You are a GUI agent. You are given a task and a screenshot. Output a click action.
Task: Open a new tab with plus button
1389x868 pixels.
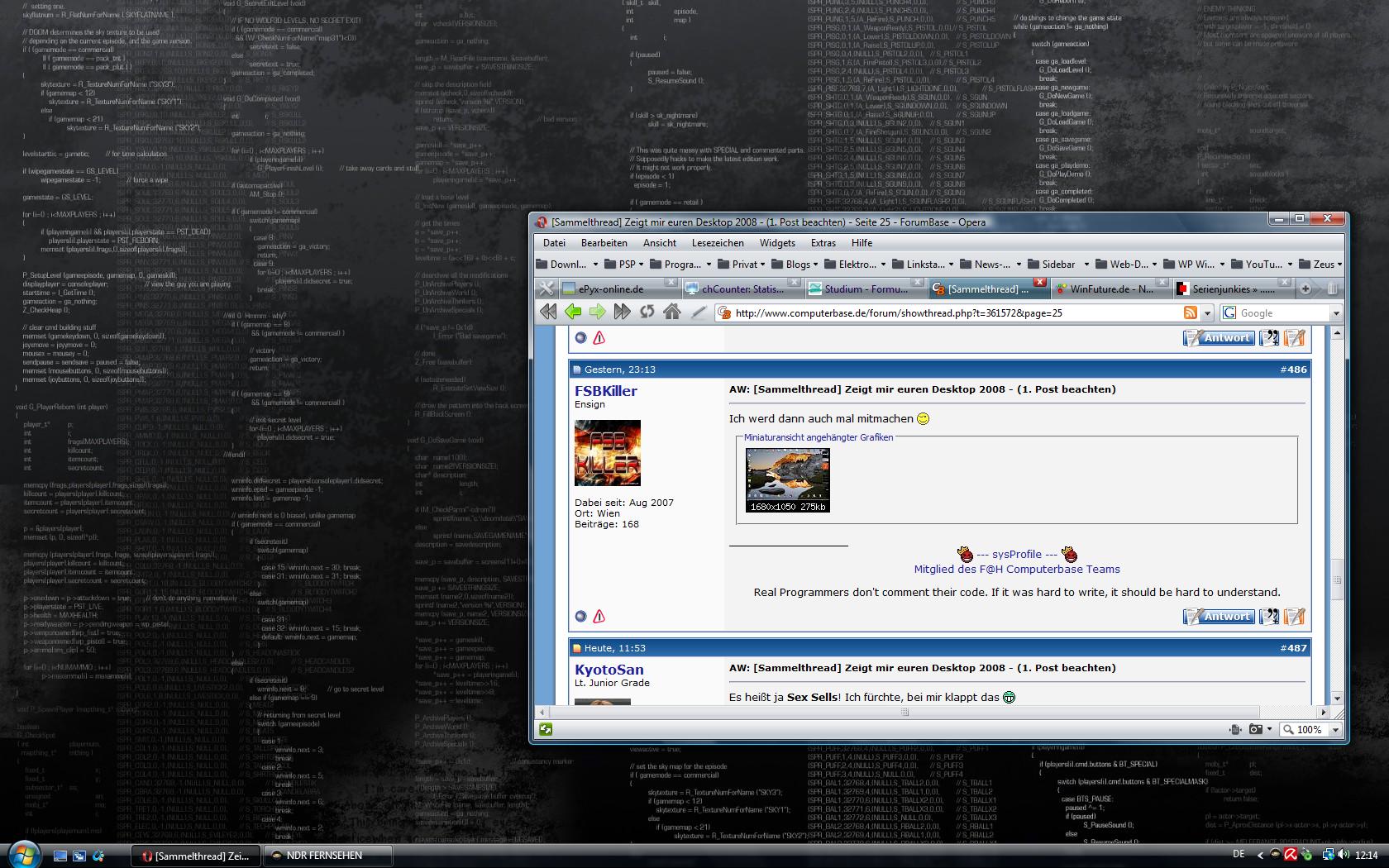point(1305,289)
